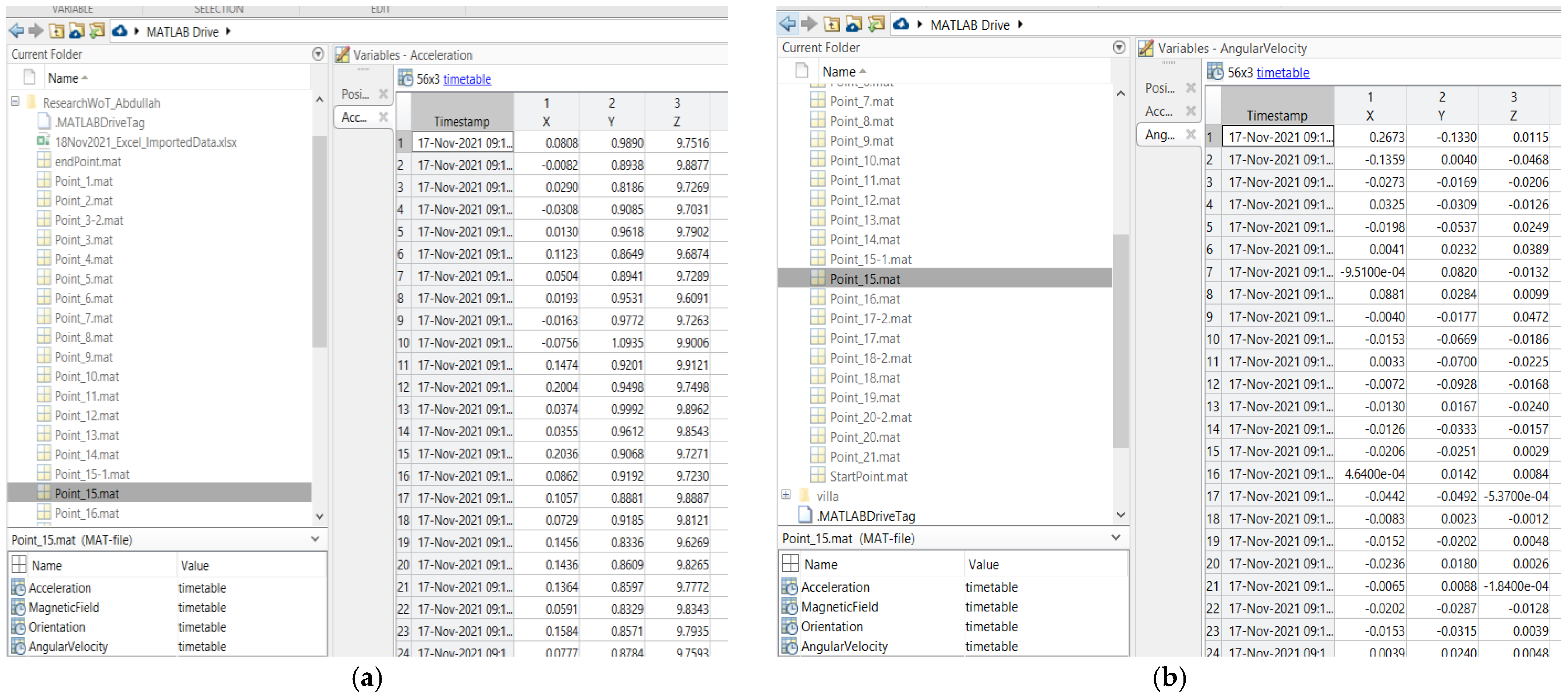Click the browse for folder icon in right toolbar
Image resolution: width=1568 pixels, height=700 pixels.
[x=853, y=24]
